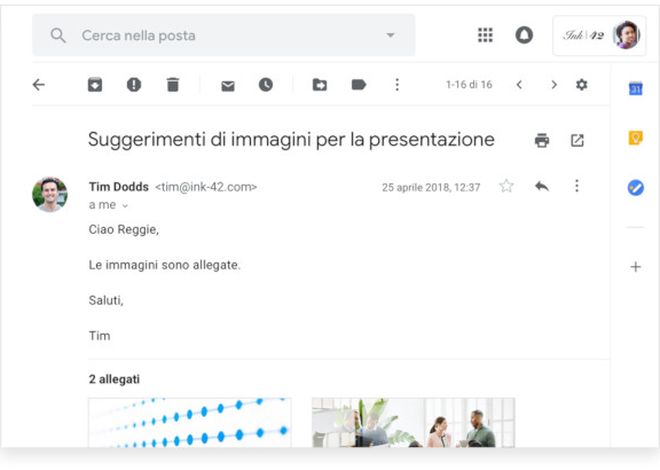Open the notifications bell

524,35
